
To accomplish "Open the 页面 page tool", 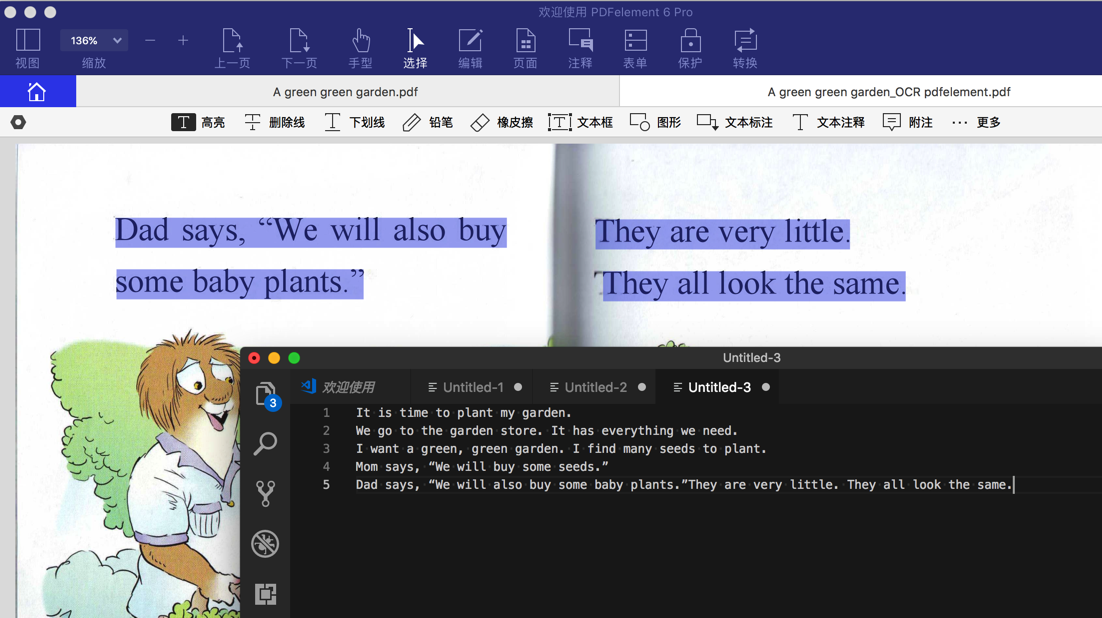I will (x=525, y=48).
